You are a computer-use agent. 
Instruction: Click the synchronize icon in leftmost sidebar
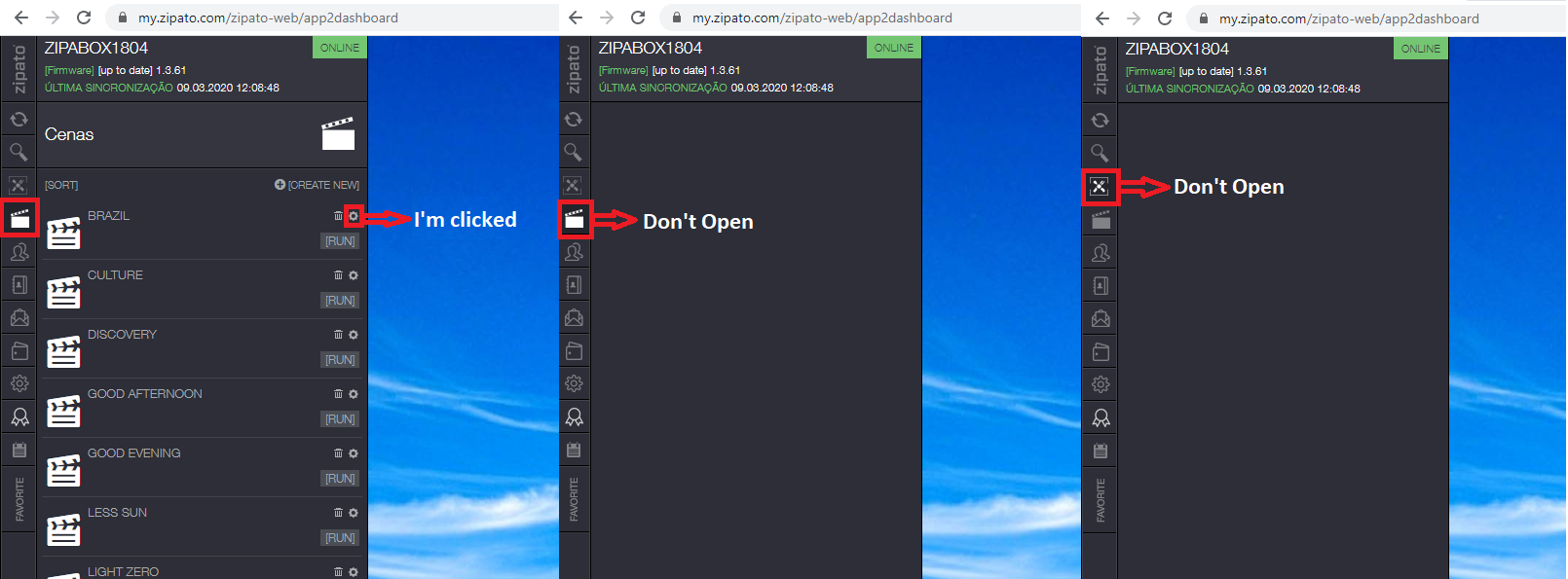[19, 120]
